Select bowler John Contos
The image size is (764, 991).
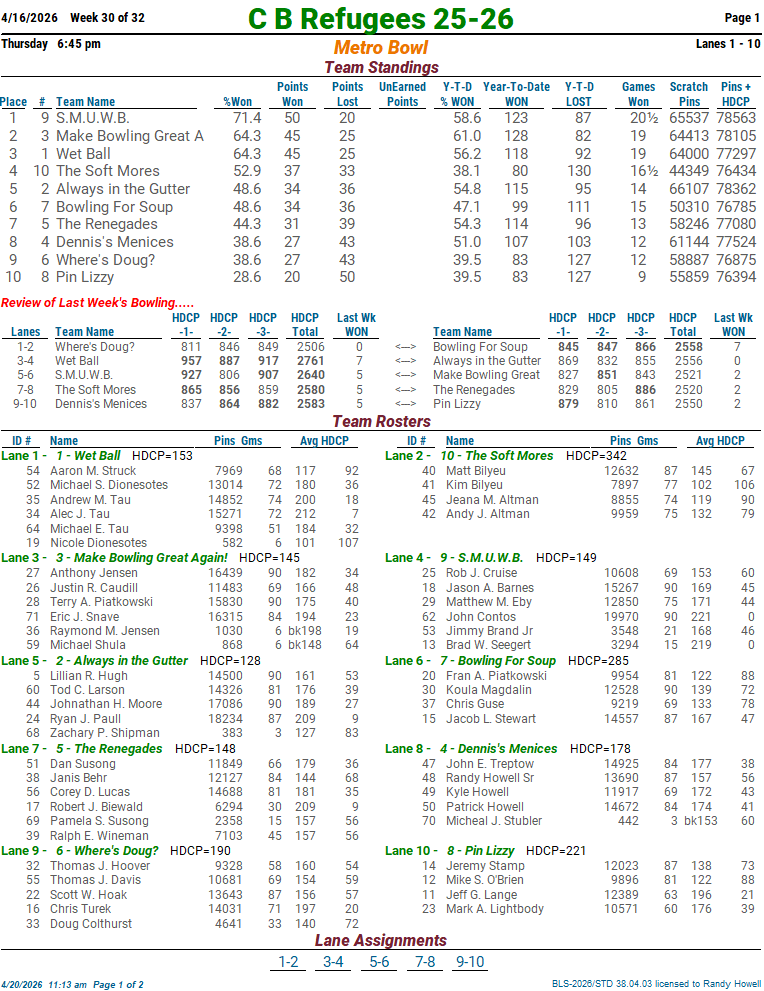[x=481, y=617]
